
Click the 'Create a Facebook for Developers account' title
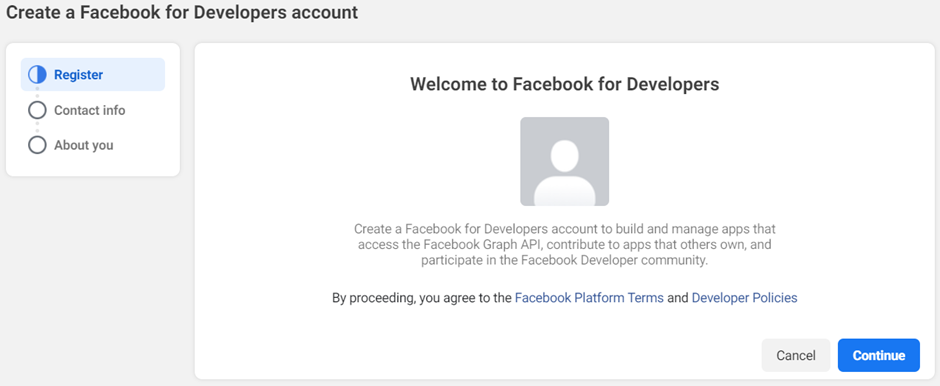click(x=182, y=12)
